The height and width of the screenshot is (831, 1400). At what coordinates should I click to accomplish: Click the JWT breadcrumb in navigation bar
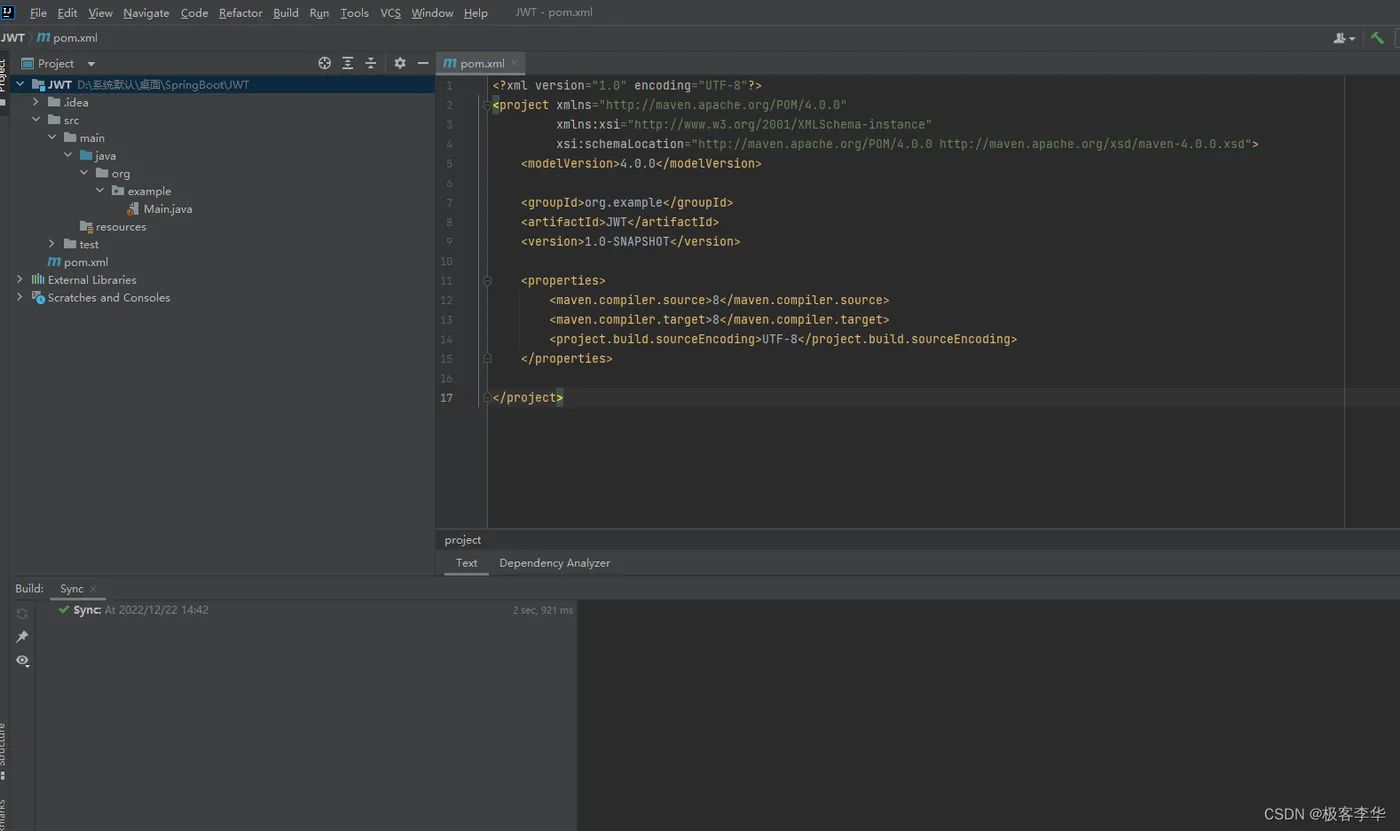point(13,38)
